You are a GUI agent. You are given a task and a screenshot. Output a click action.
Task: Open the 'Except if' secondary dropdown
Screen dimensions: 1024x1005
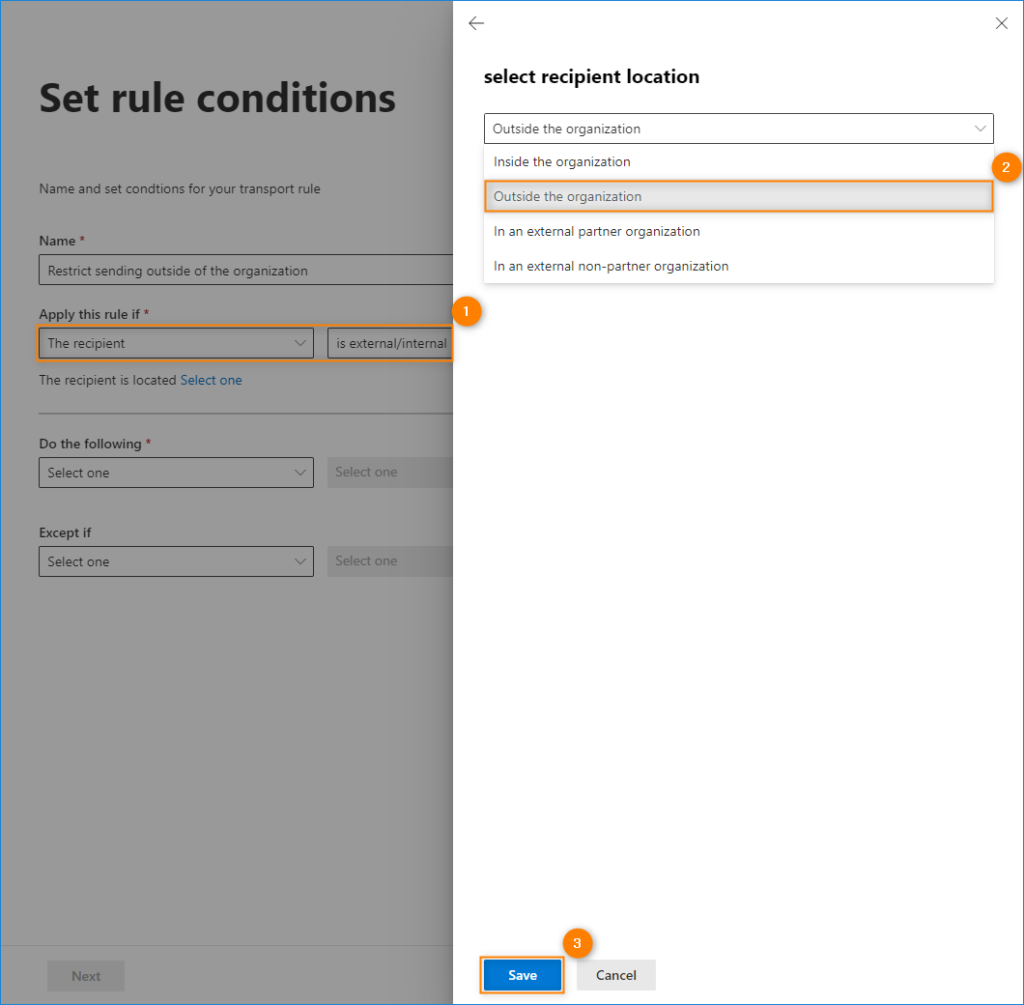(390, 561)
